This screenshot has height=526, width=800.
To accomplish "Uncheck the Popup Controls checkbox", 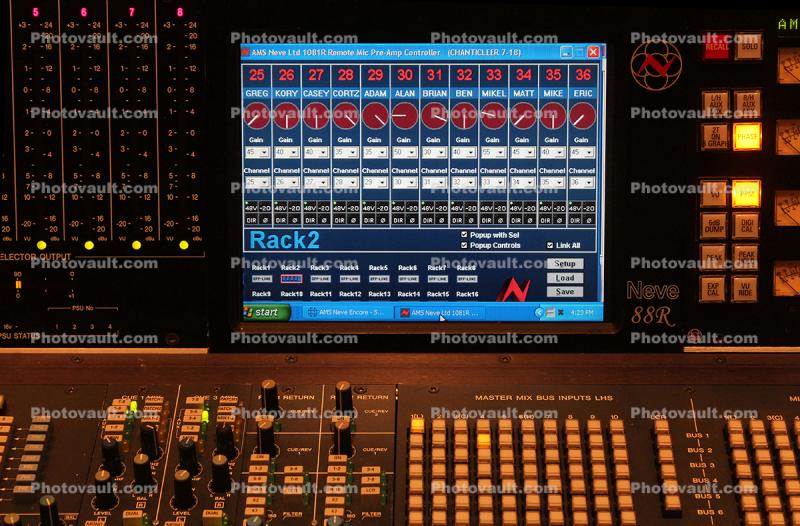I will (x=463, y=245).
